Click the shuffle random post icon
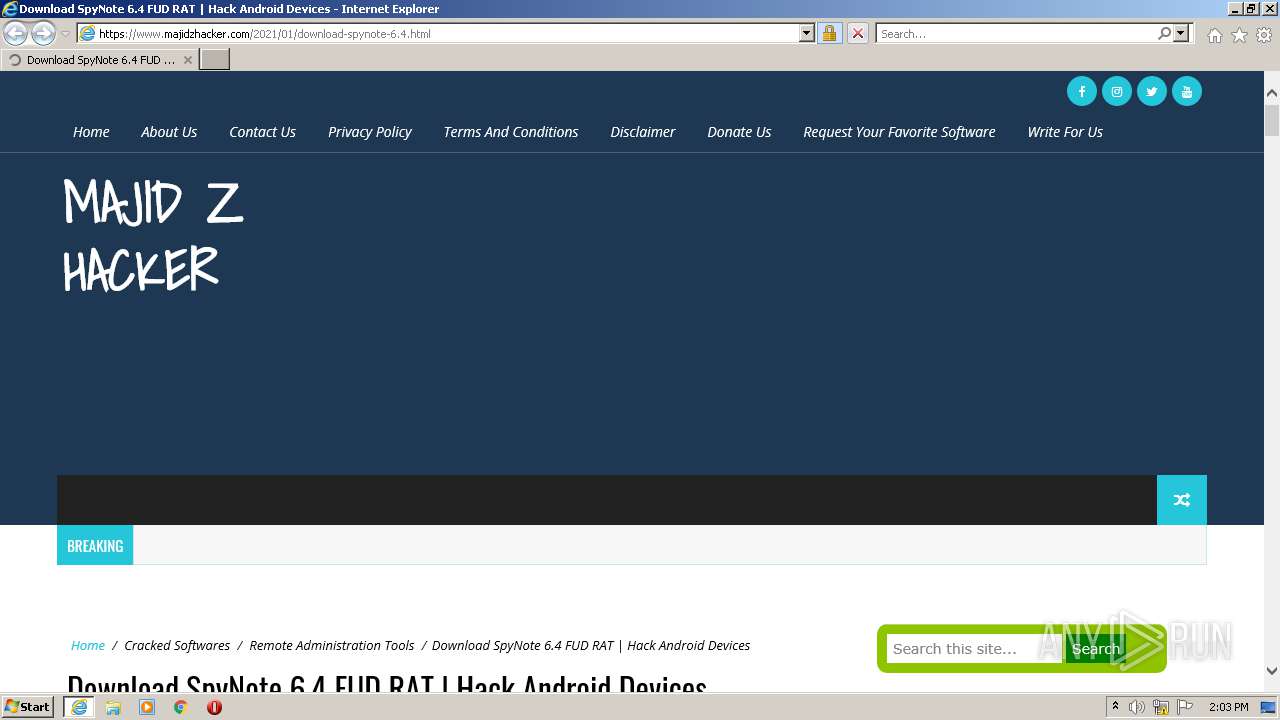The height and width of the screenshot is (720, 1280). click(1182, 500)
